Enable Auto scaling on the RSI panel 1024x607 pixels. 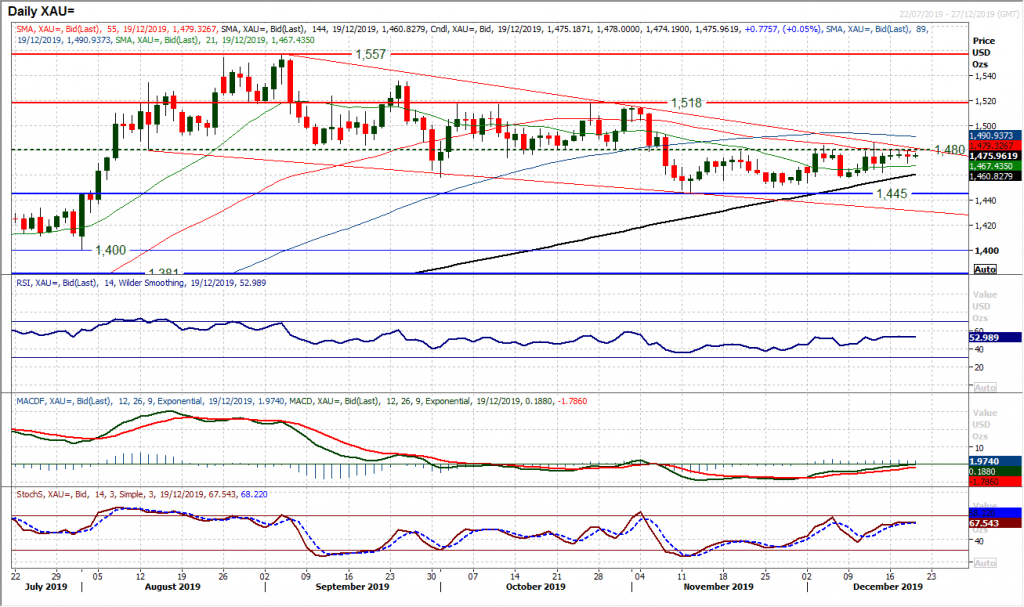[x=986, y=386]
